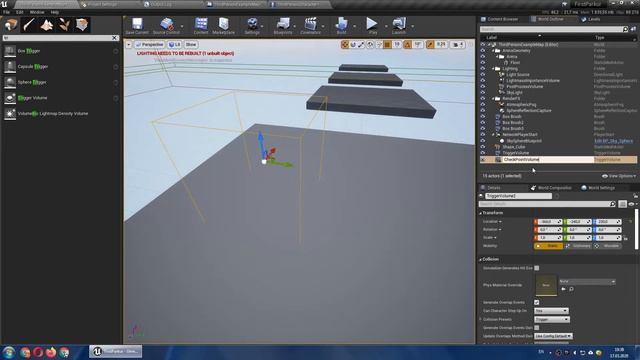Select translate gizmo mode in viewport

[x=345, y=44]
